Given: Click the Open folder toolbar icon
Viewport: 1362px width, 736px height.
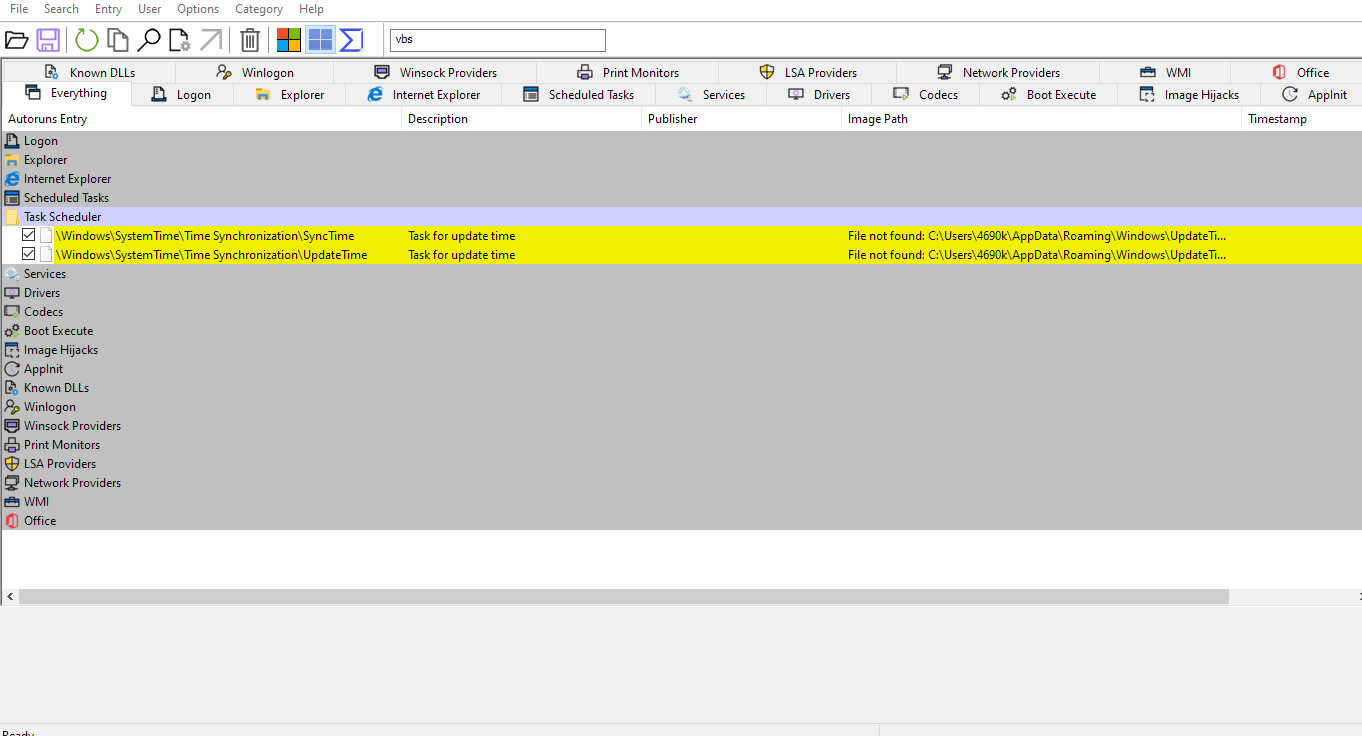Looking at the screenshot, I should pos(16,40).
